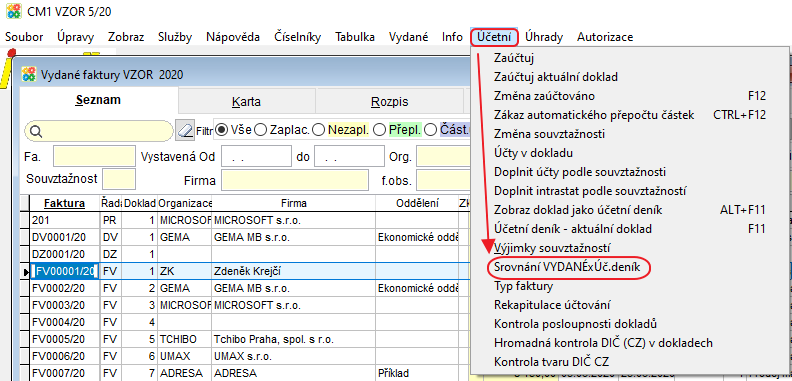The width and height of the screenshot is (792, 381).
Task: Select invoice row FV0007/20 ADRESA
Action: tap(245, 373)
